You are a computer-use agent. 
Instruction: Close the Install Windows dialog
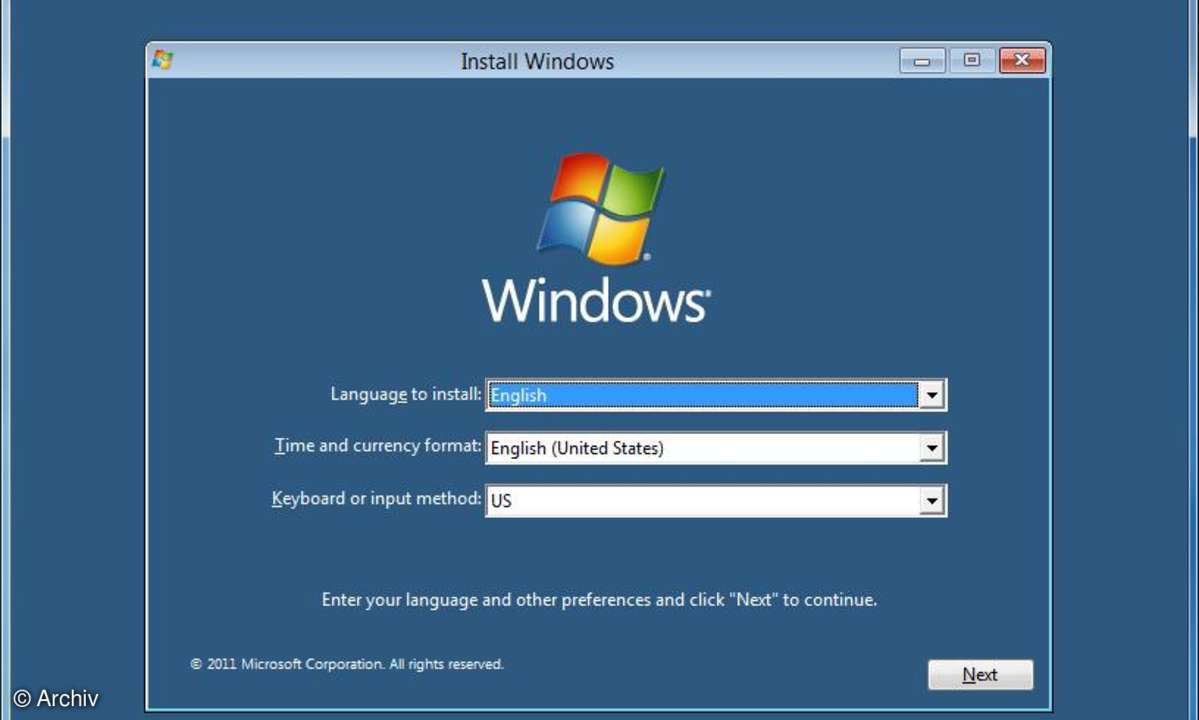tap(1022, 60)
